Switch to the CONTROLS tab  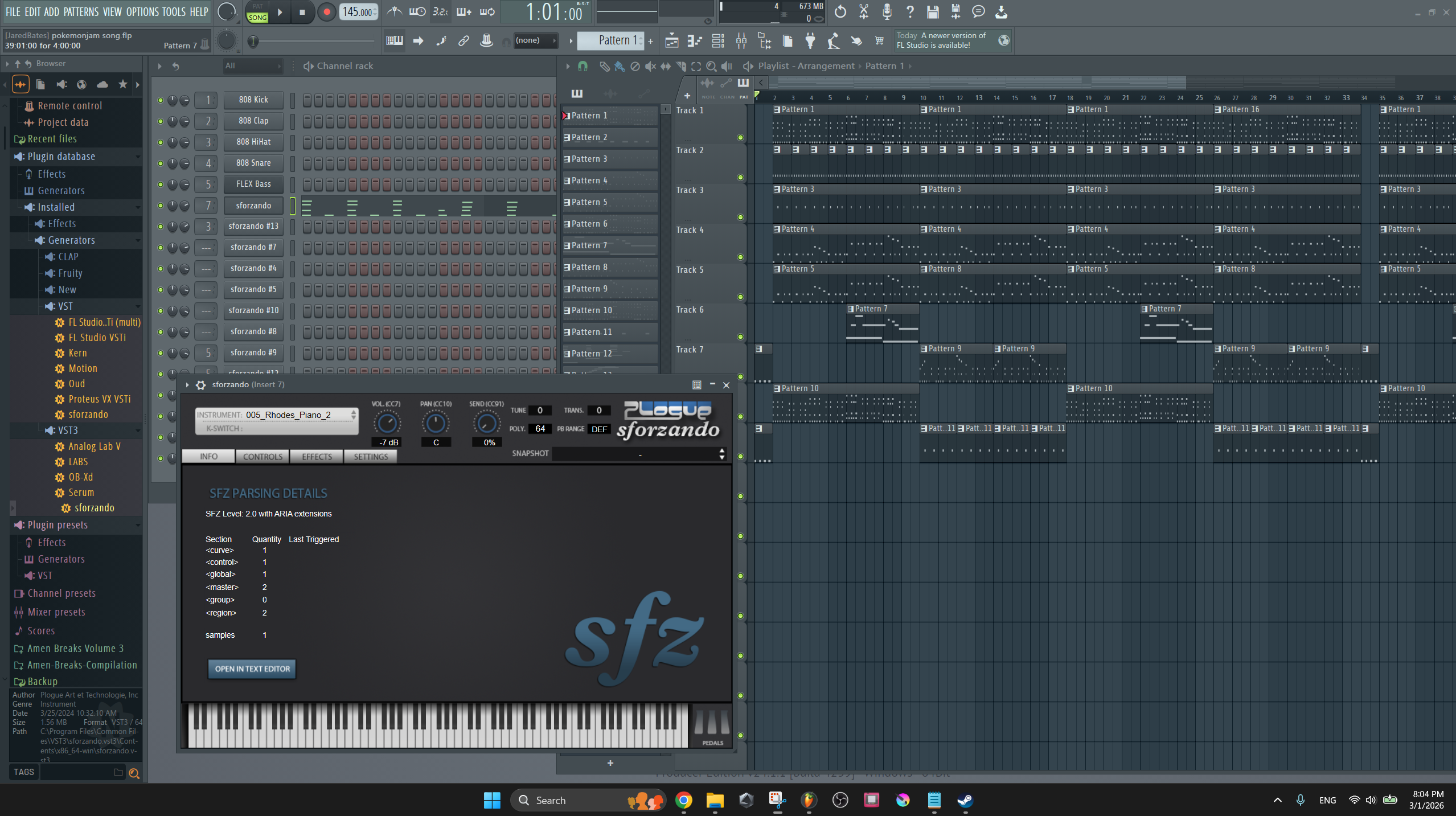coord(263,457)
